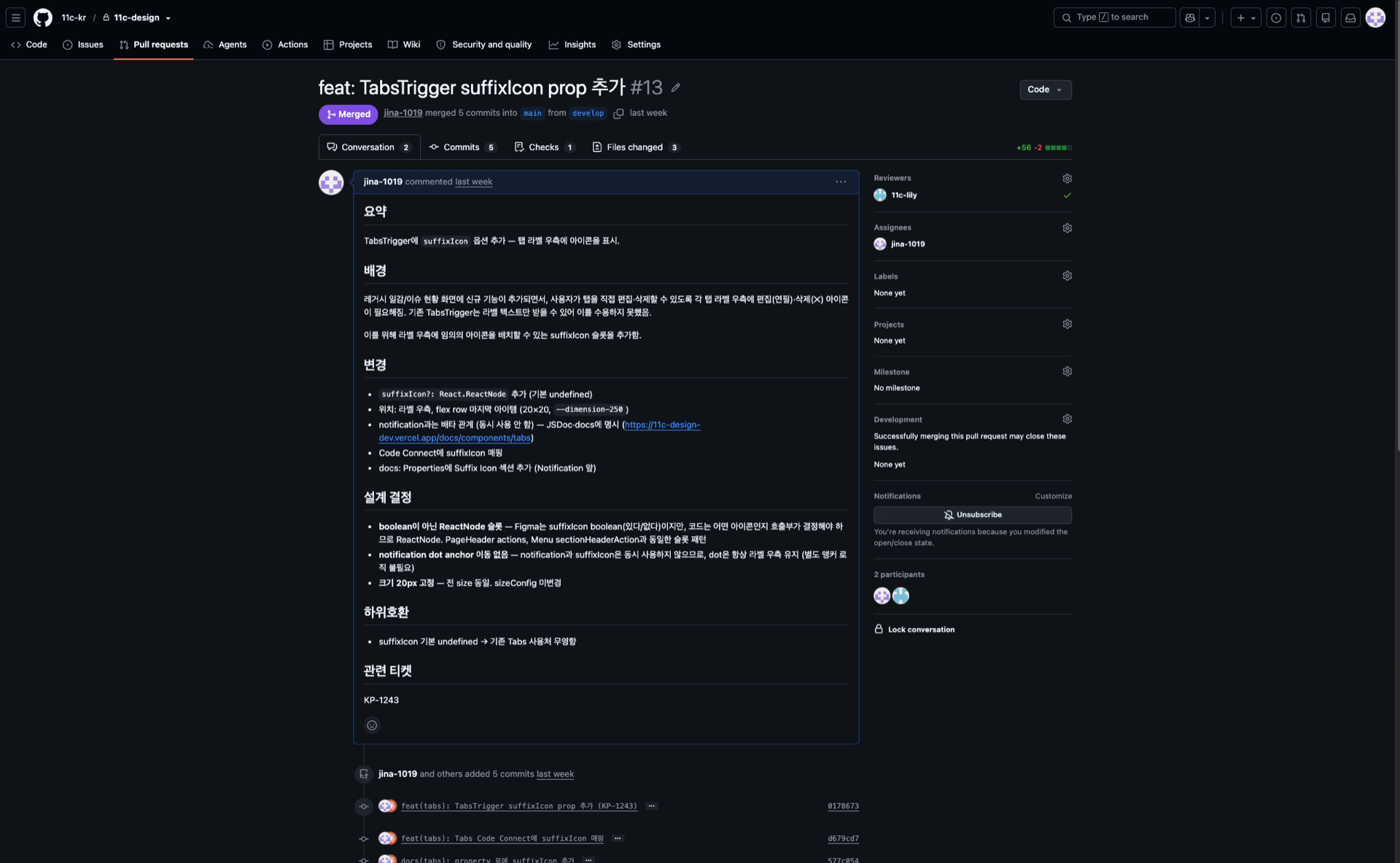The width and height of the screenshot is (1400, 863).
Task: Switch to the Commits tab
Action: pos(462,147)
